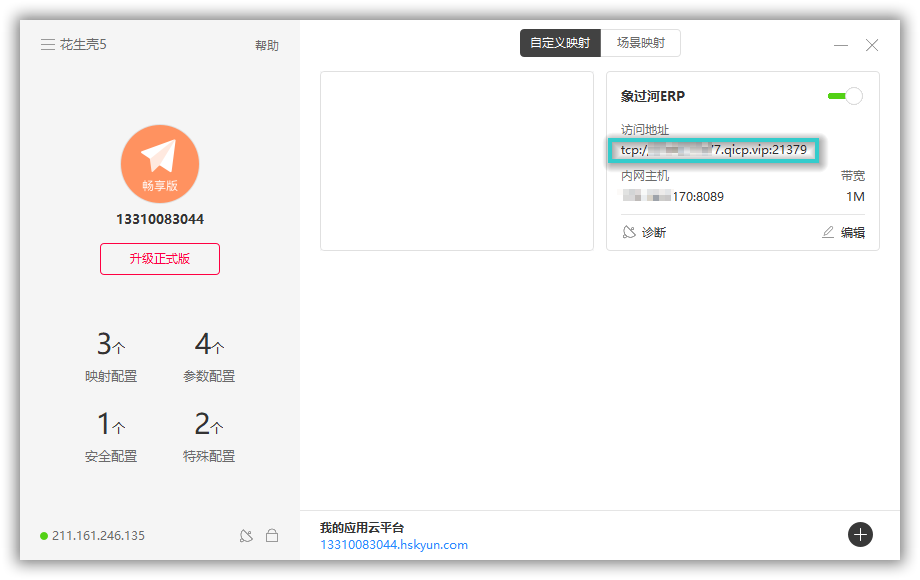920x580 pixels.
Task: Open the 1个 安全配置 statistic
Action: point(111,436)
